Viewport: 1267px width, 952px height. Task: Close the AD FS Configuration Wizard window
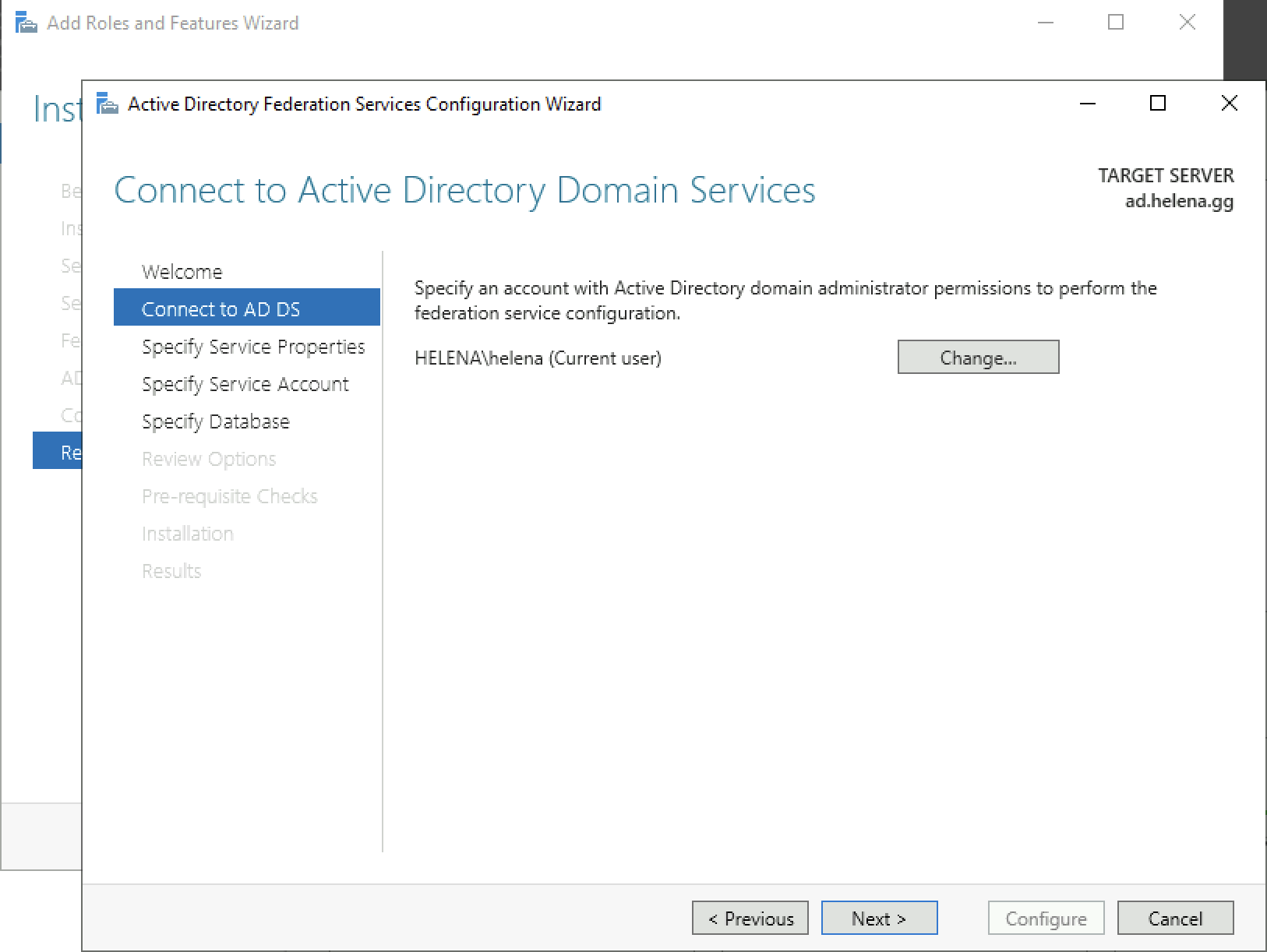click(x=1229, y=104)
